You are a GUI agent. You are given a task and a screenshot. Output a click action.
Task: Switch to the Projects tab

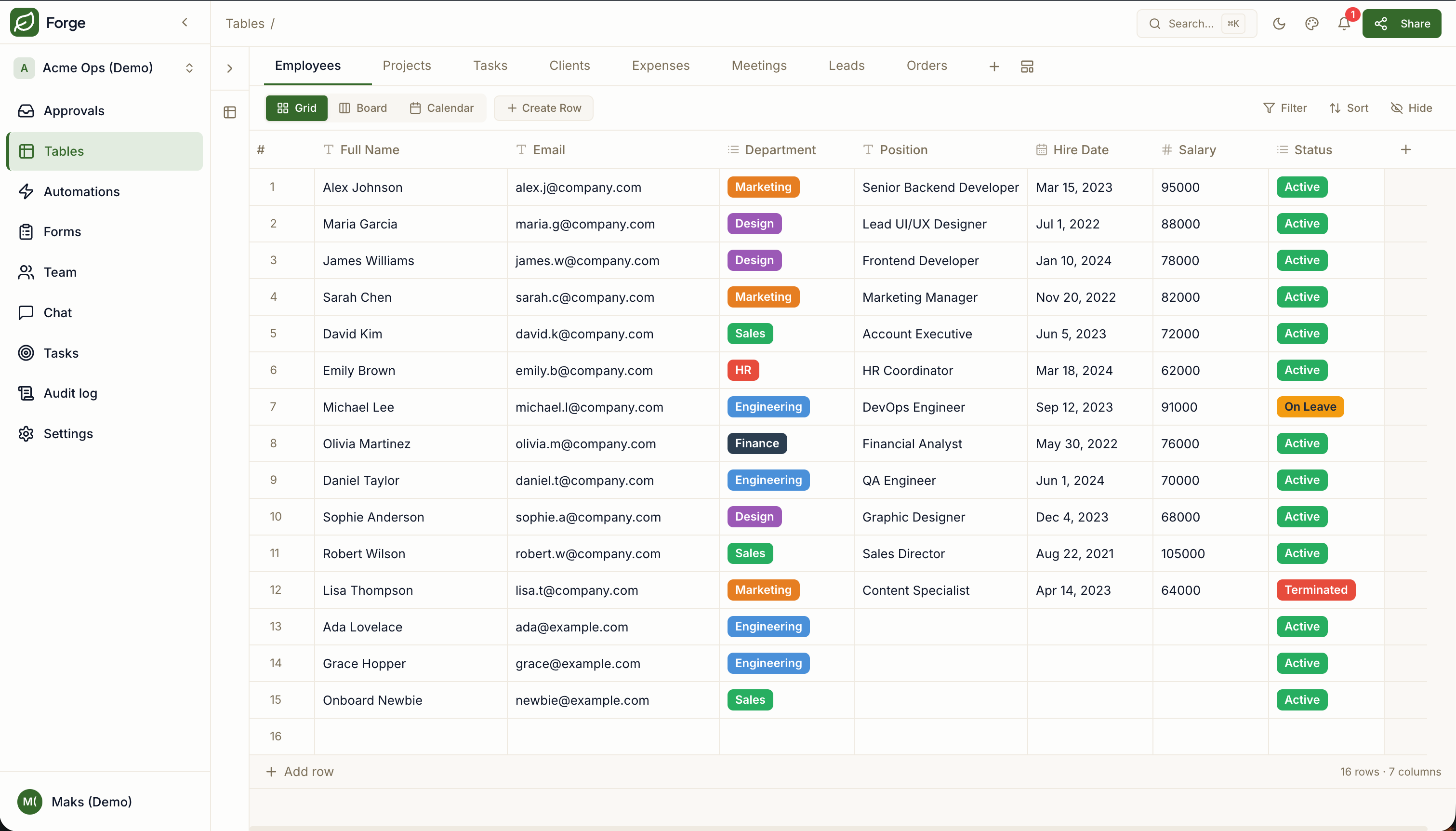(x=407, y=66)
